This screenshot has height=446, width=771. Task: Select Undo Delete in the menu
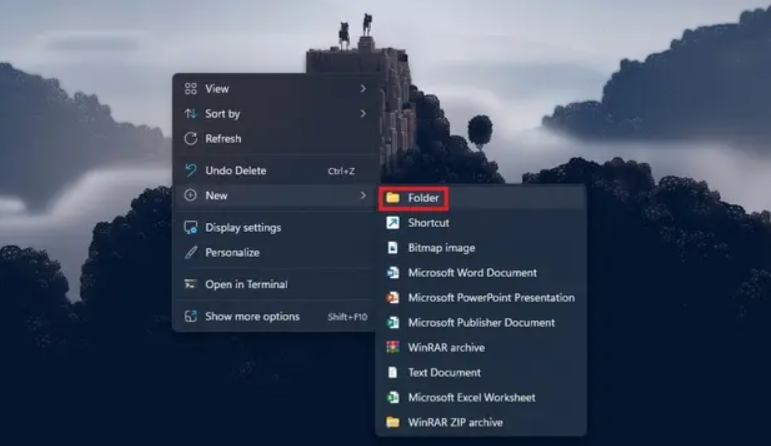(x=275, y=171)
